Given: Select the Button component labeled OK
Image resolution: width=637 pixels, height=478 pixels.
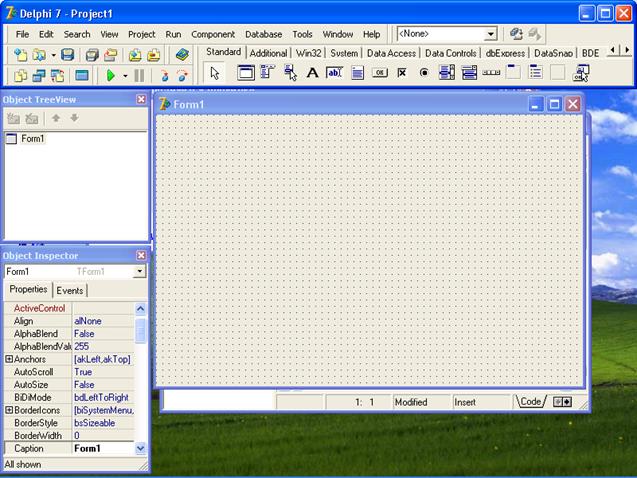Looking at the screenshot, I should [380, 73].
